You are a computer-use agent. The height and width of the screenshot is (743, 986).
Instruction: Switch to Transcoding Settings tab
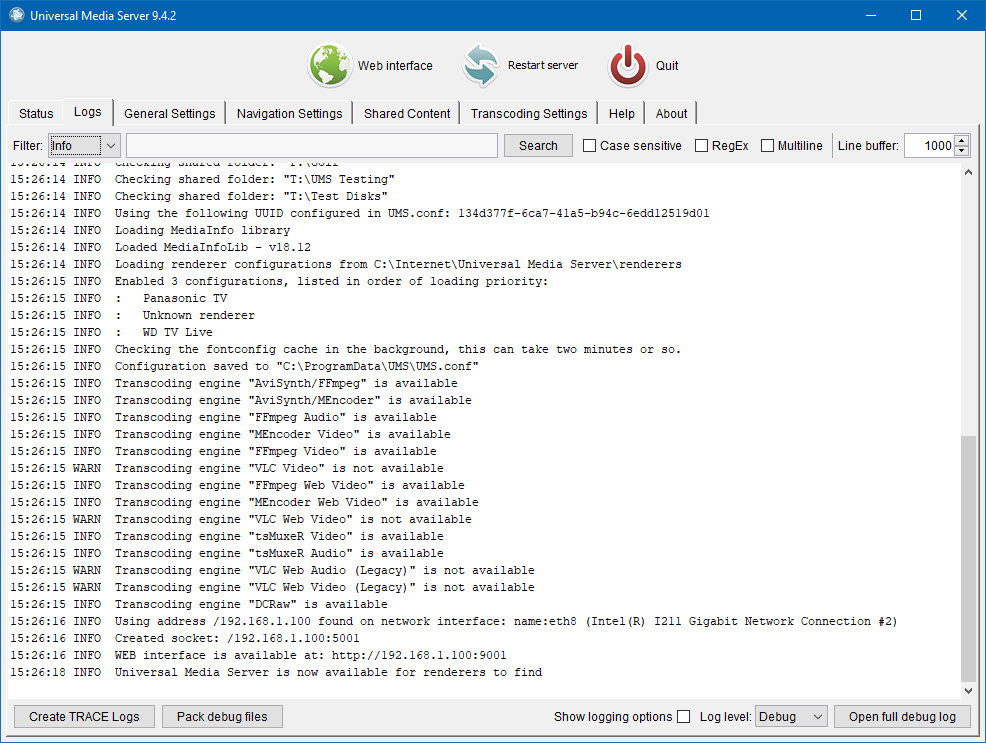pos(529,114)
